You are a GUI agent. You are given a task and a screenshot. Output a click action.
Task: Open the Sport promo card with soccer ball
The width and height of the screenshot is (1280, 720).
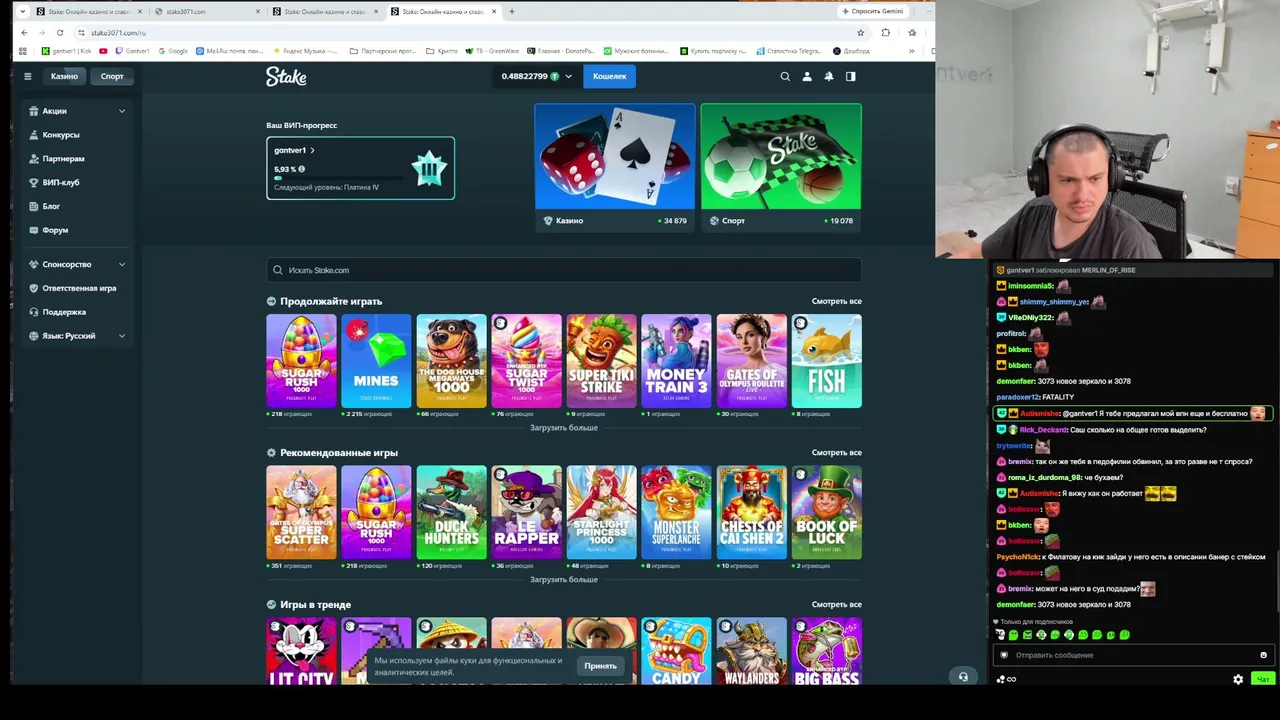click(781, 167)
